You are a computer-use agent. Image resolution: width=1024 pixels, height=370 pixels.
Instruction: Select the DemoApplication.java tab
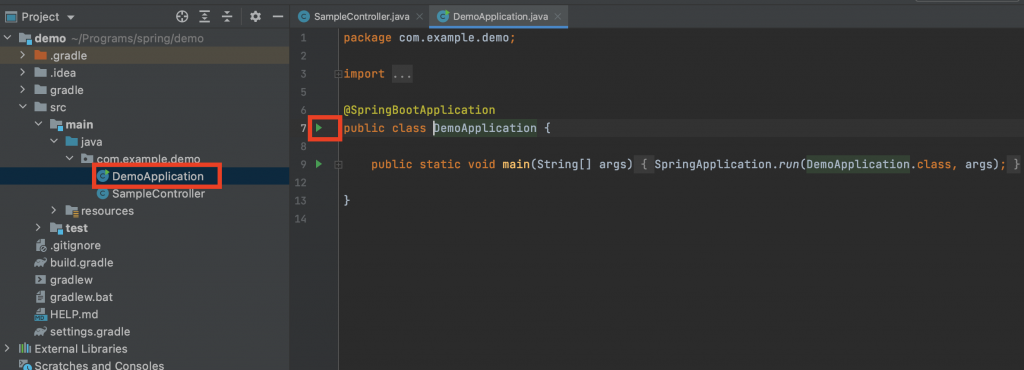pos(500,16)
